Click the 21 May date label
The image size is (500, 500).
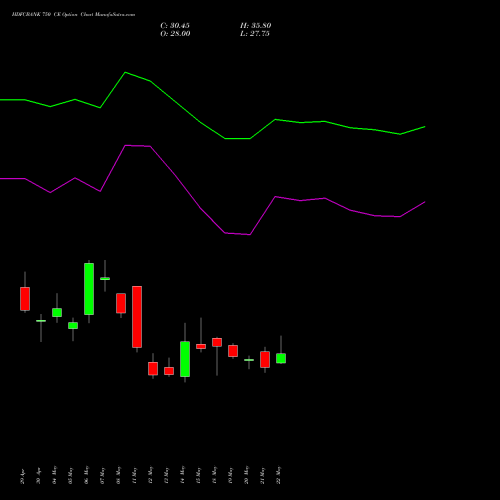coord(262,475)
